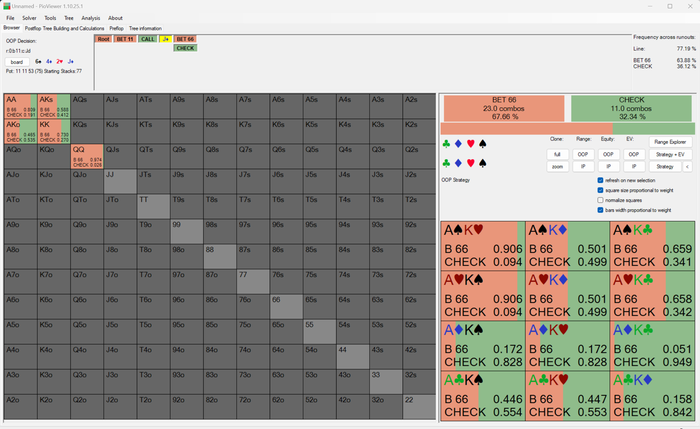Click the orange BET 66 23.0 combos box
Image resolution: width=700 pixels, height=429 pixels.
click(x=504, y=108)
